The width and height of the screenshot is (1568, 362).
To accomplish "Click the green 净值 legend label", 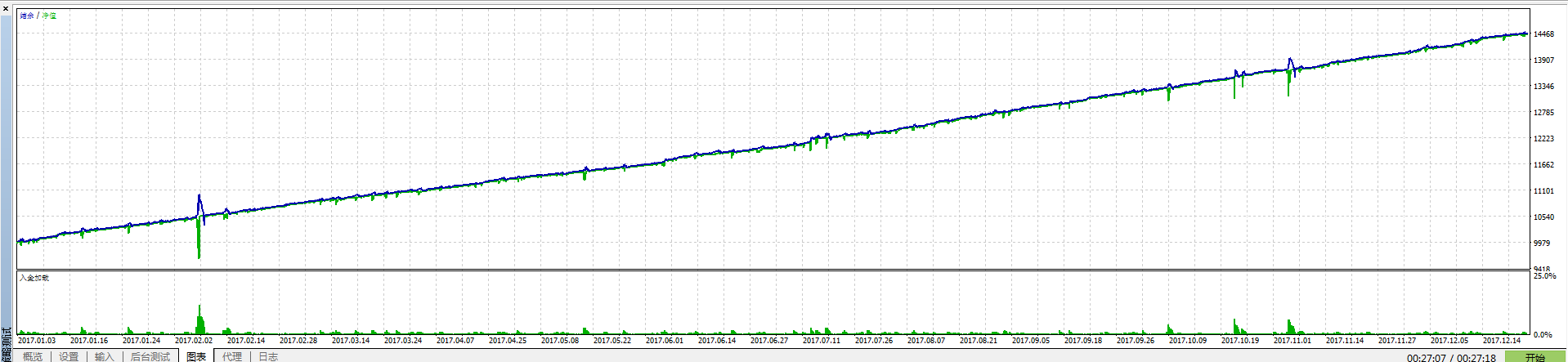I will pyautogui.click(x=50, y=16).
